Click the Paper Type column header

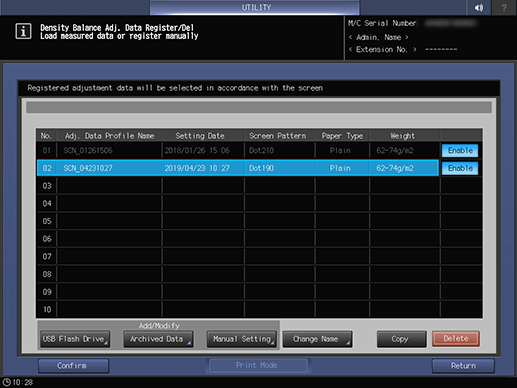[342, 136]
